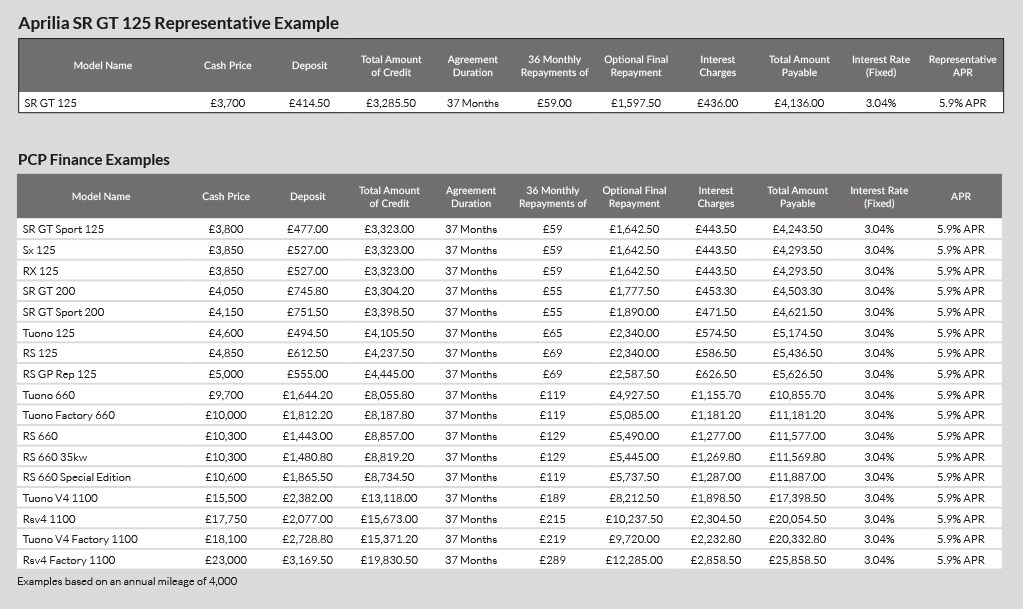Select the £10,237.50 optional final repayment cell

pos(634,519)
